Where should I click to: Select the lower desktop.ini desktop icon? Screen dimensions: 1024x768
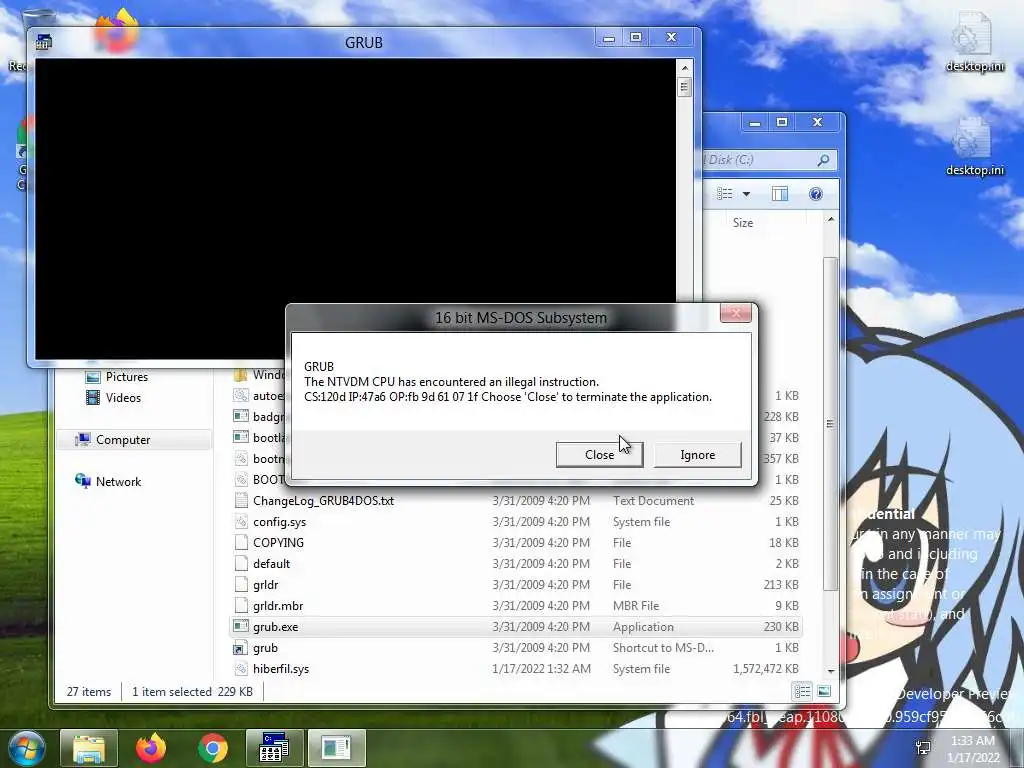coord(975,146)
